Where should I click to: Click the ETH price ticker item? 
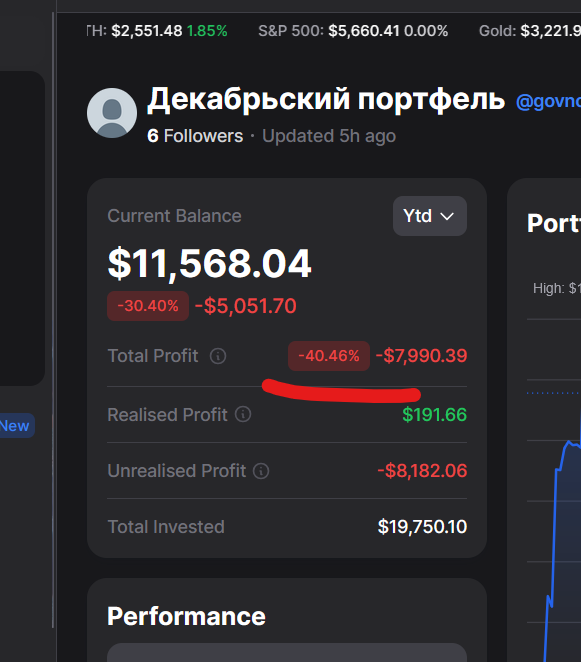pyautogui.click(x=157, y=31)
